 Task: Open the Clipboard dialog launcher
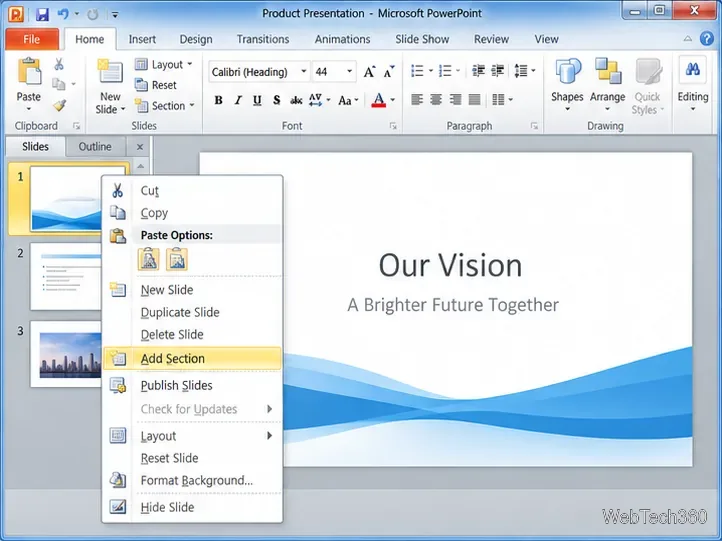click(76, 126)
